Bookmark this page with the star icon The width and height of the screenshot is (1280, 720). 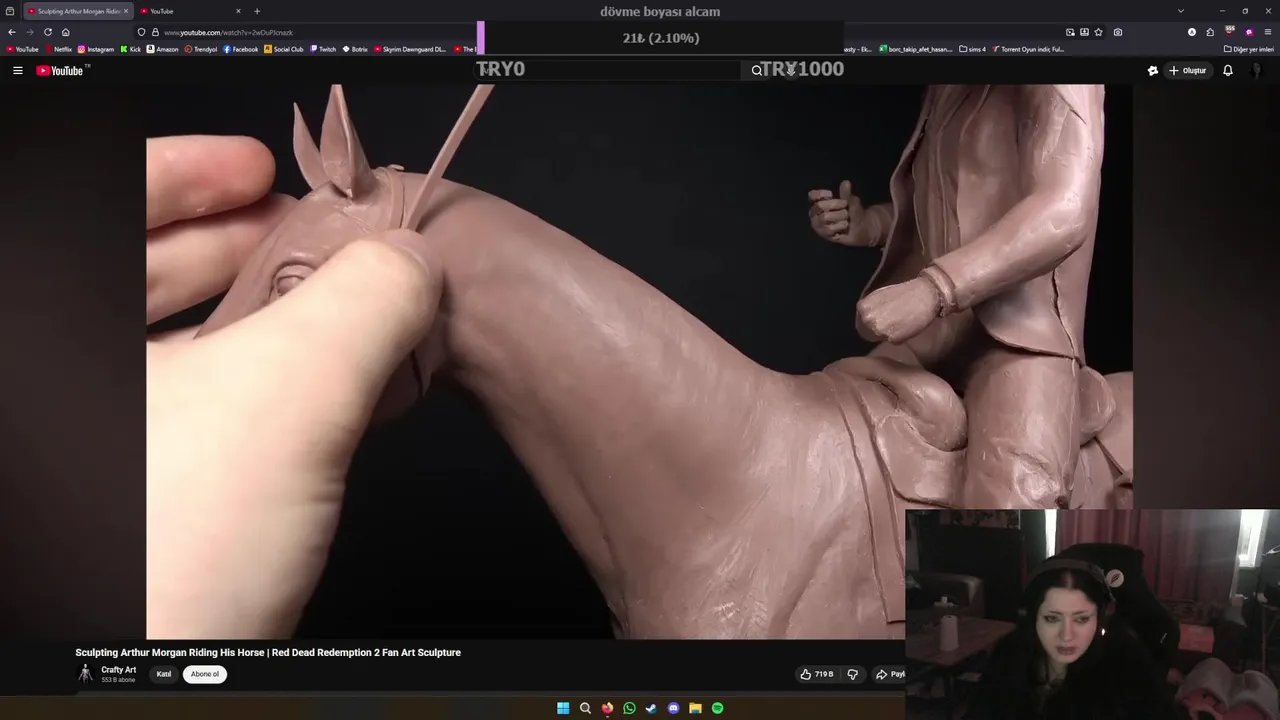1099,32
